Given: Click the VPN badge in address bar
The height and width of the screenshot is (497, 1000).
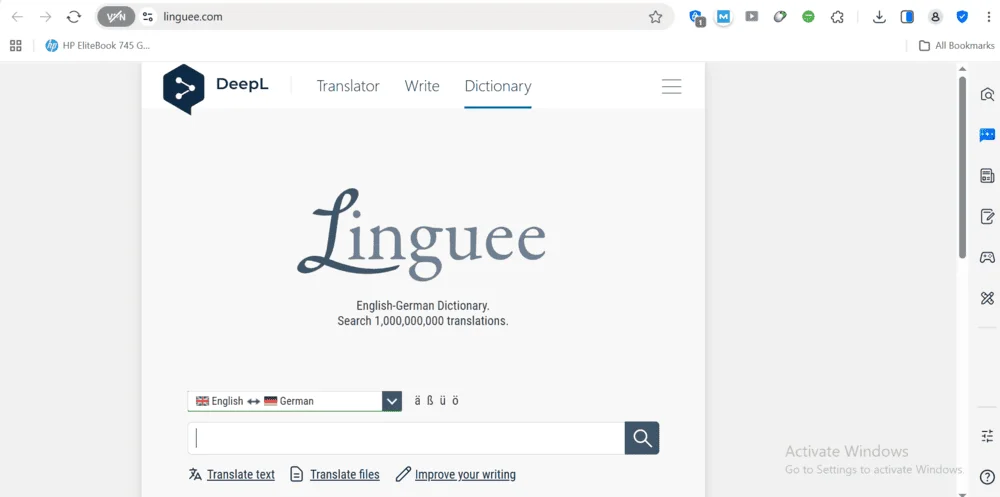Looking at the screenshot, I should coord(116,17).
